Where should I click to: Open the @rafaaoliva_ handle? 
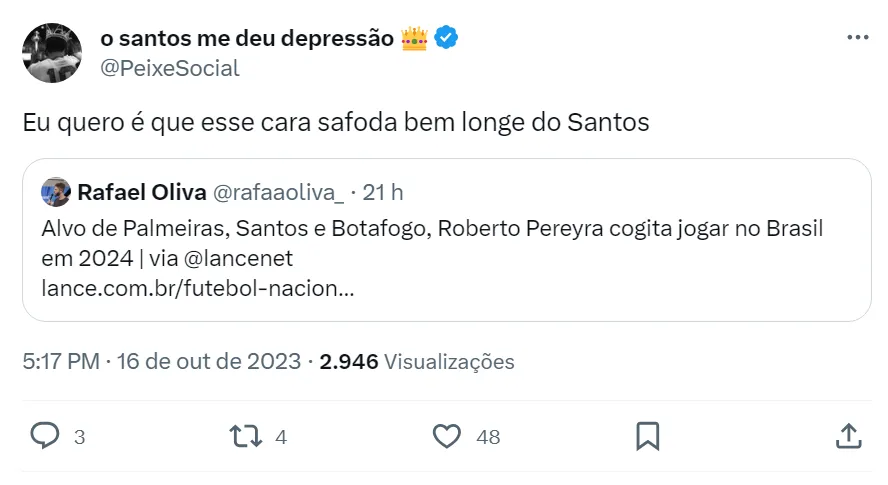(x=279, y=192)
